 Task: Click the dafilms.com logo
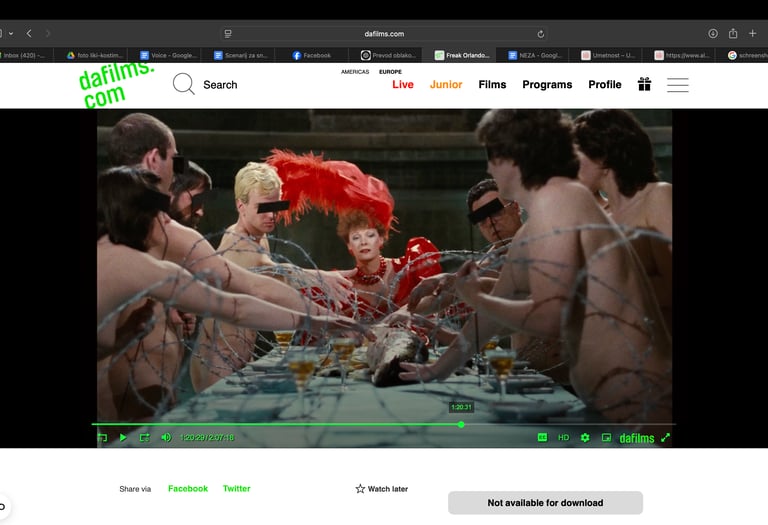pos(116,84)
